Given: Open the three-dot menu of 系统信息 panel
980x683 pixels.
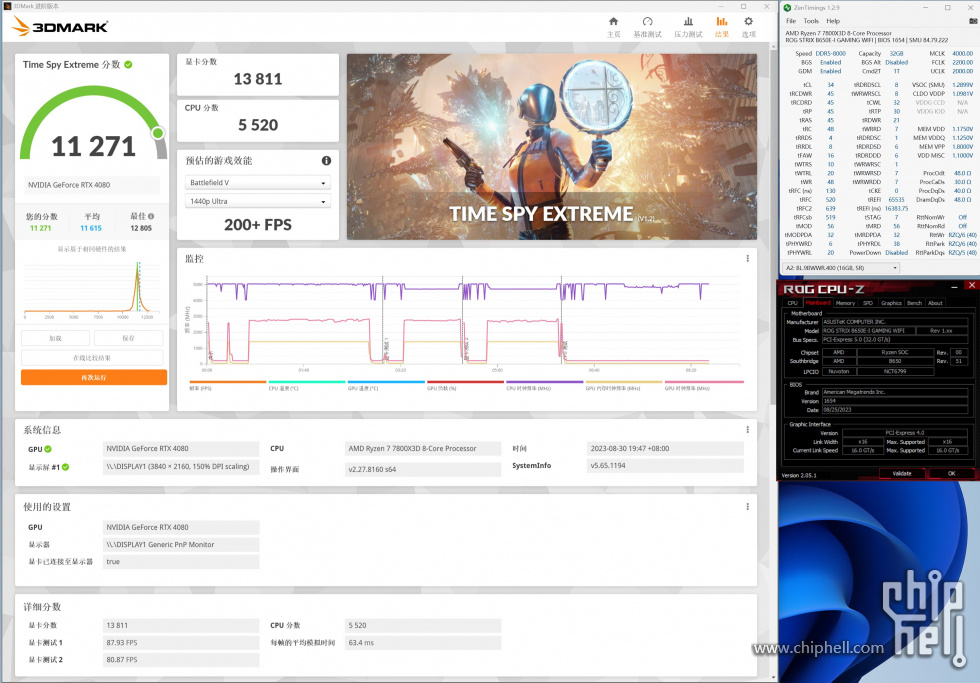Looking at the screenshot, I should coord(748,429).
